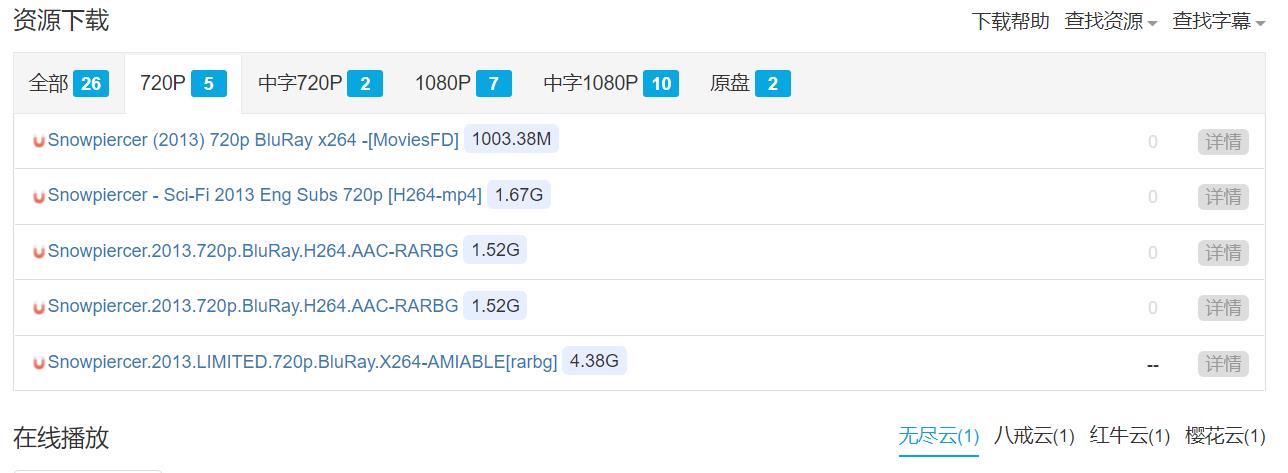
Task: Open 下载帮助 link
Action: 1010,21
